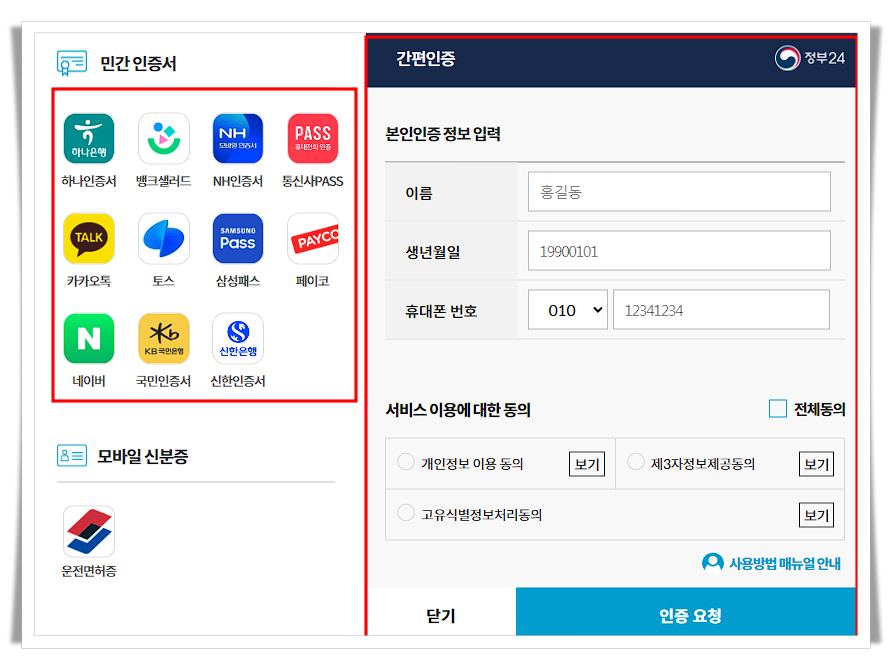Screen dimensions: 892x670
Task: View 개인정보 이용 동의 details with 보기
Action: (587, 464)
